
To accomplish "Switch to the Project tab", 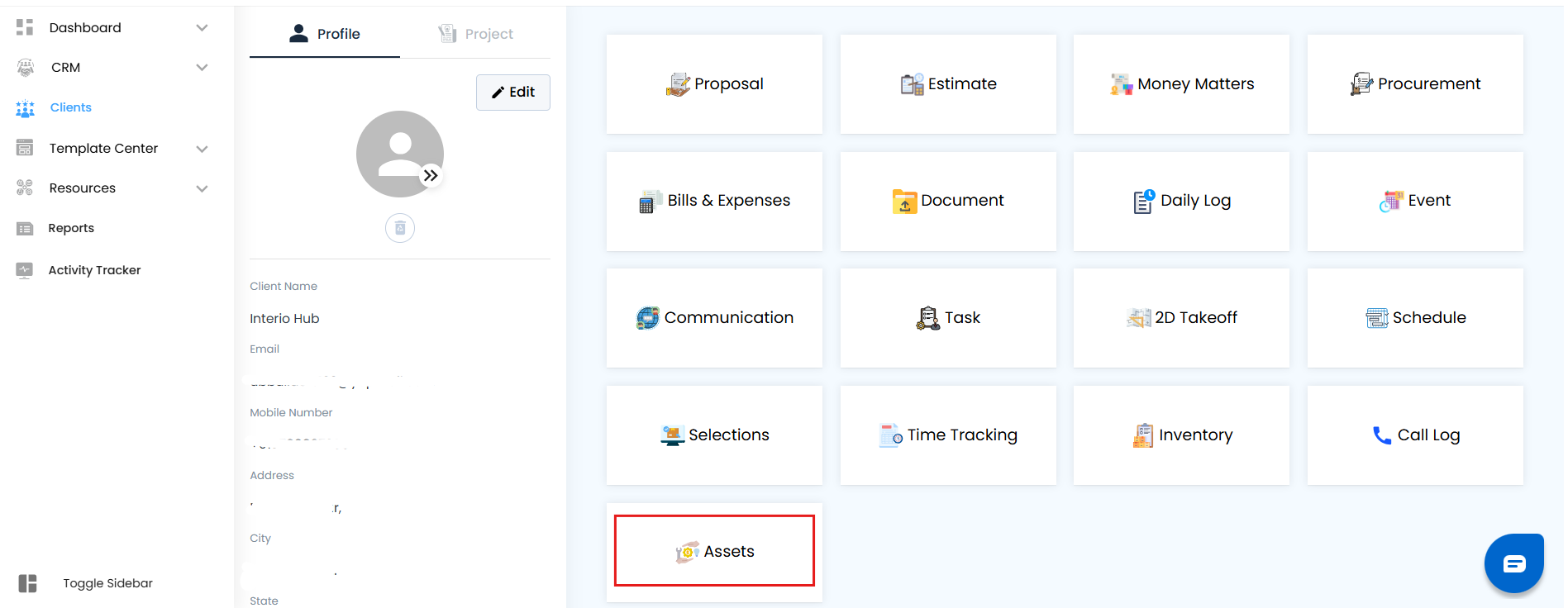I will (x=475, y=34).
